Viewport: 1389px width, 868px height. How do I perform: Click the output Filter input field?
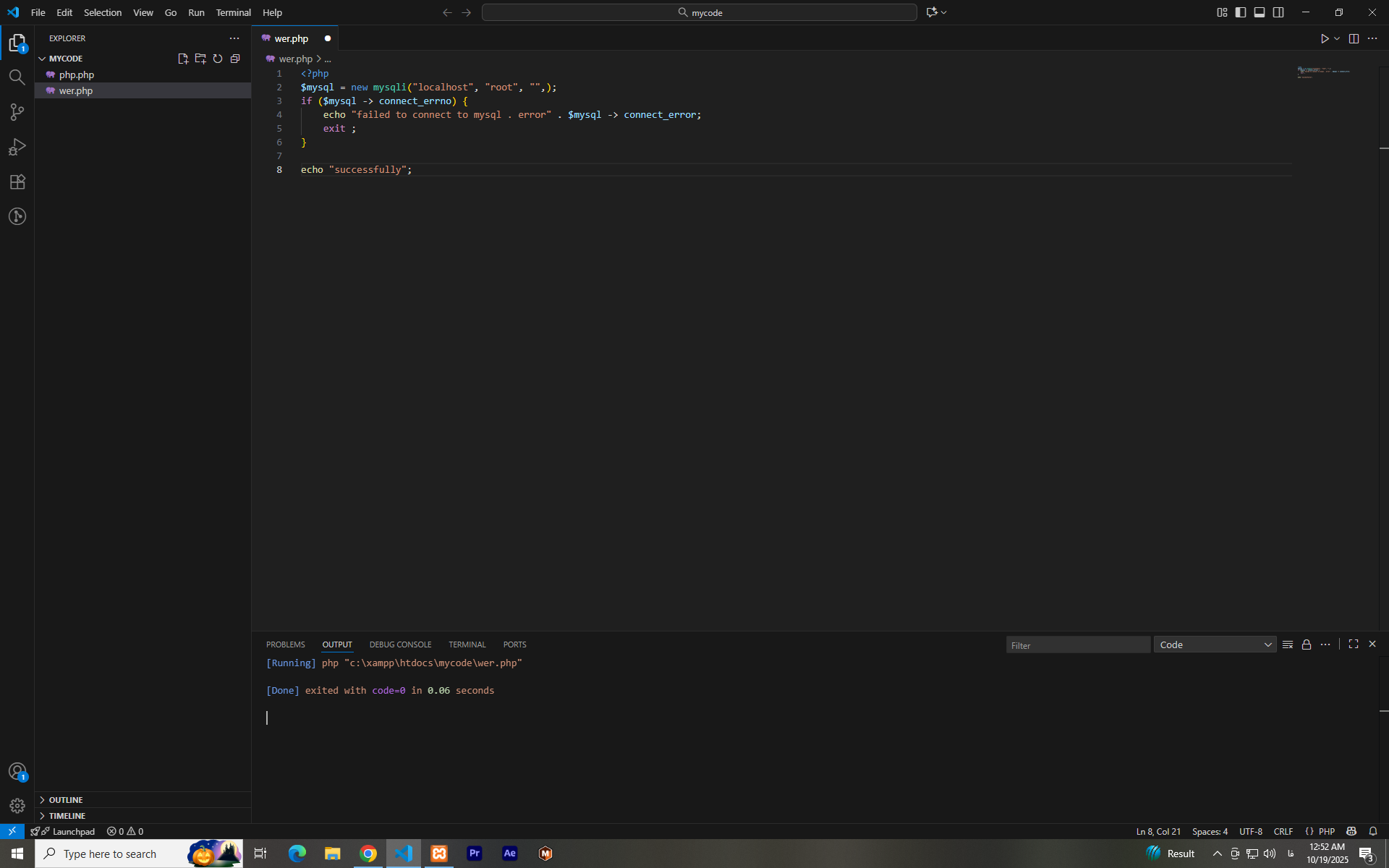pos(1077,645)
